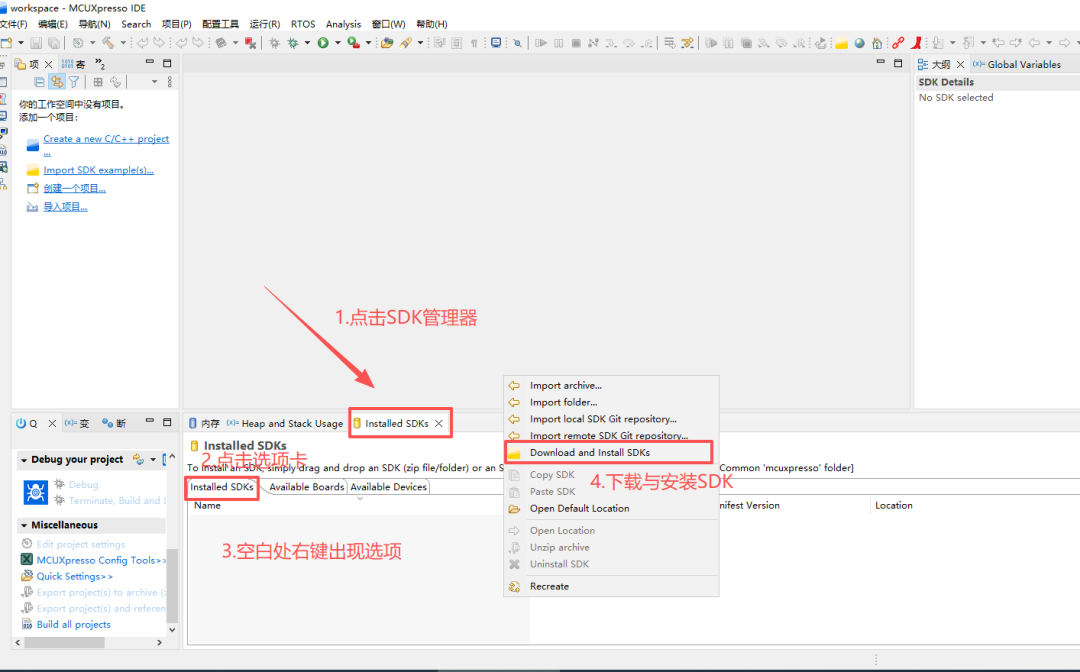
Task: Open the Global Variables tab
Action: [1017, 64]
